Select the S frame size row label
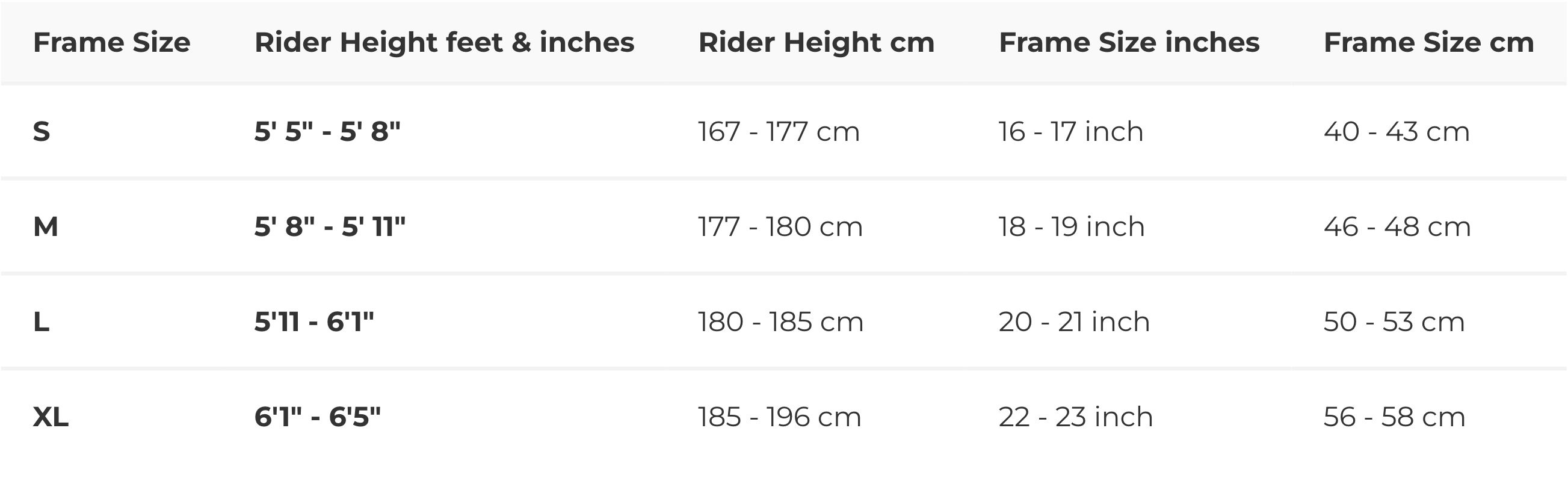The height and width of the screenshot is (478, 1568). 42,131
